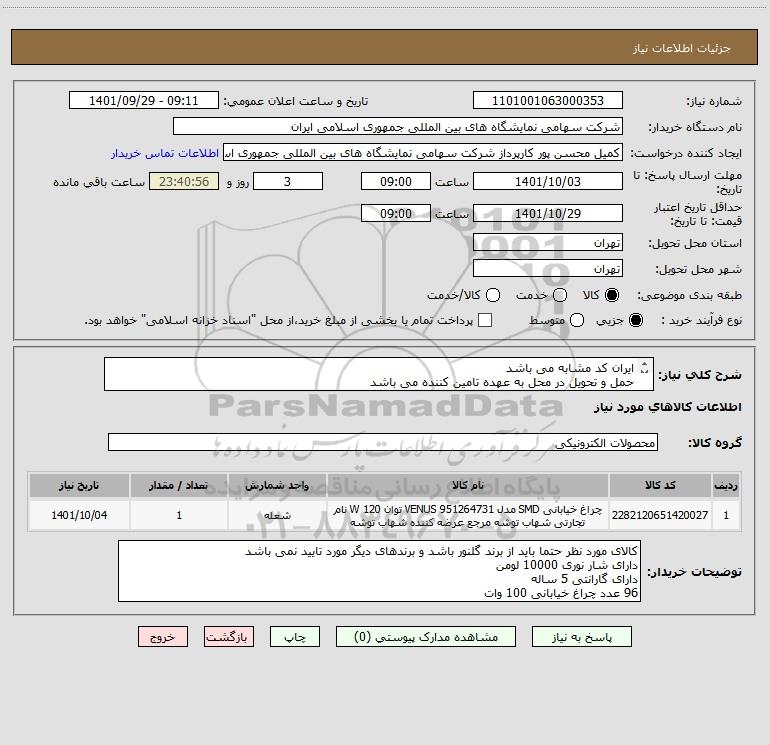Toggle the اسناد خزانه اسلامی payment checkbox

click(485, 320)
